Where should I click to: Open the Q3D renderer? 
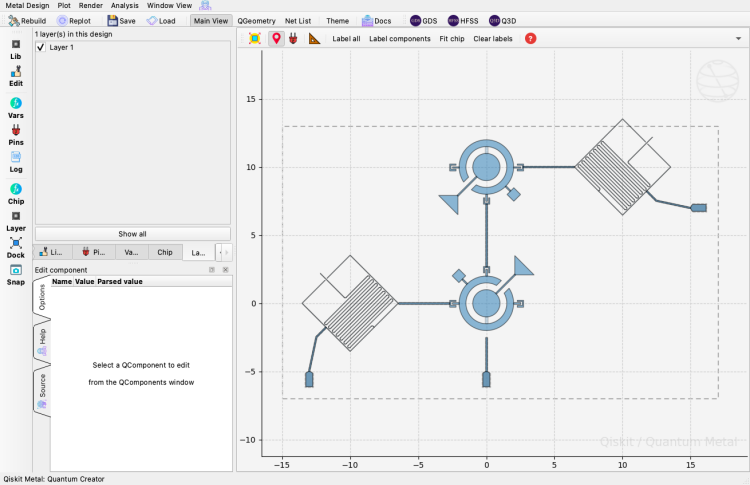pyautogui.click(x=503, y=21)
